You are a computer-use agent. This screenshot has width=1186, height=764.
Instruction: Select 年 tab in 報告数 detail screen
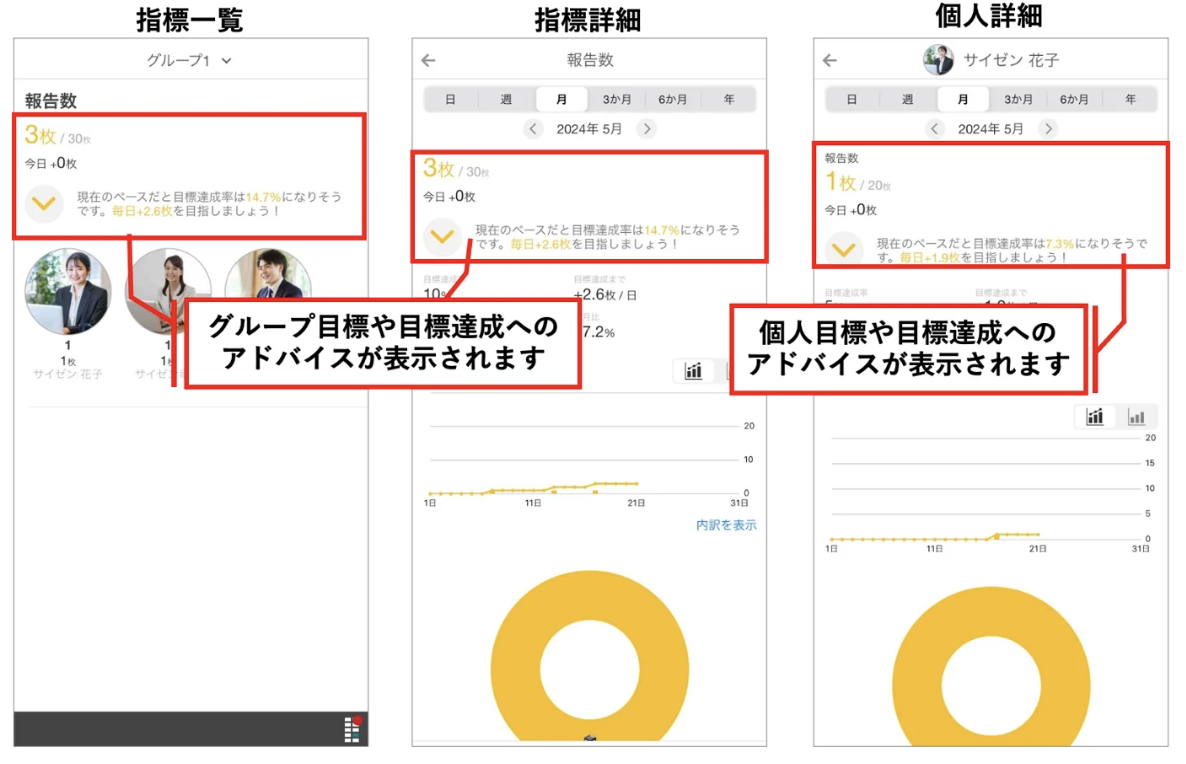coord(728,99)
